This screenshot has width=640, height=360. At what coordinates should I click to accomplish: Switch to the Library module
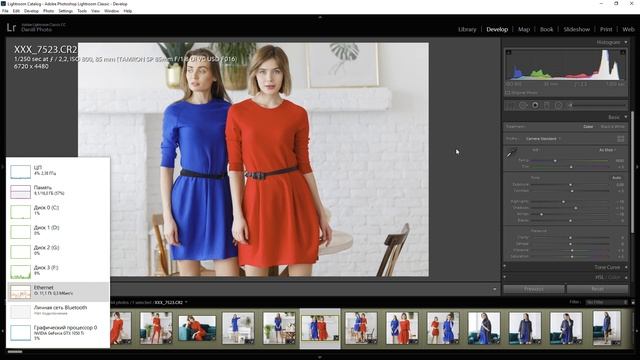(x=467, y=29)
